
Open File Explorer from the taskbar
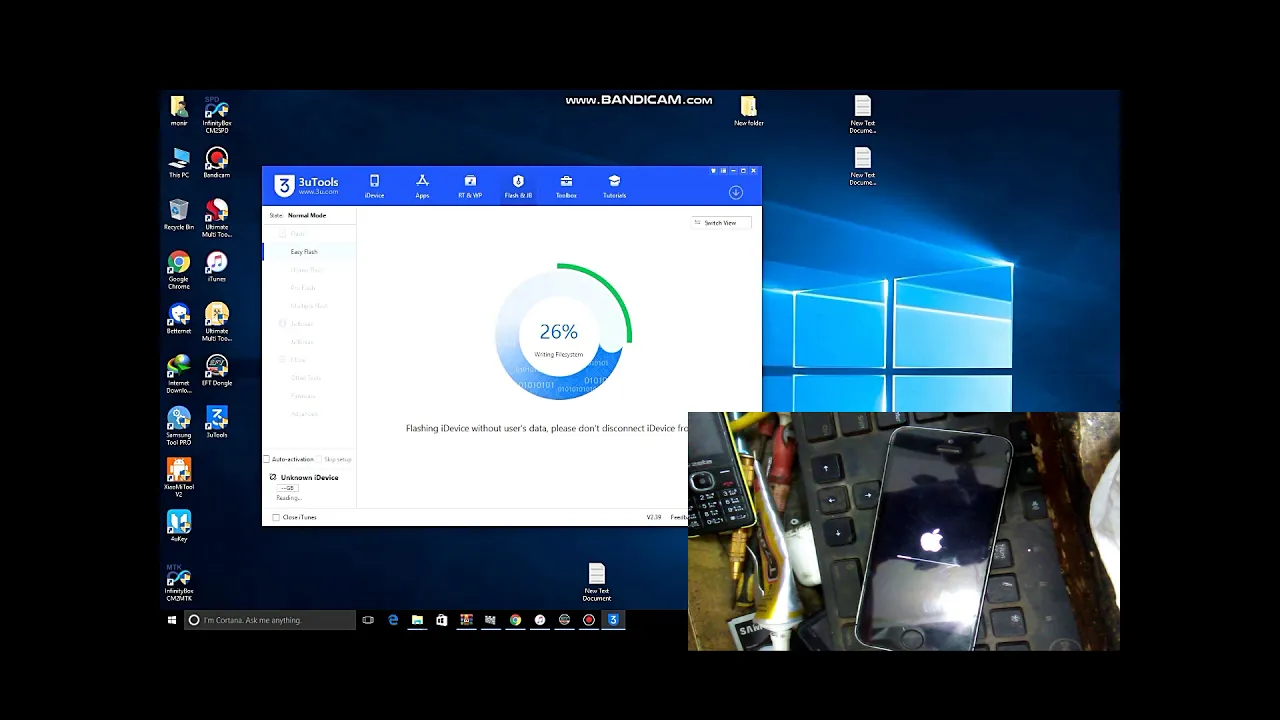tap(417, 620)
